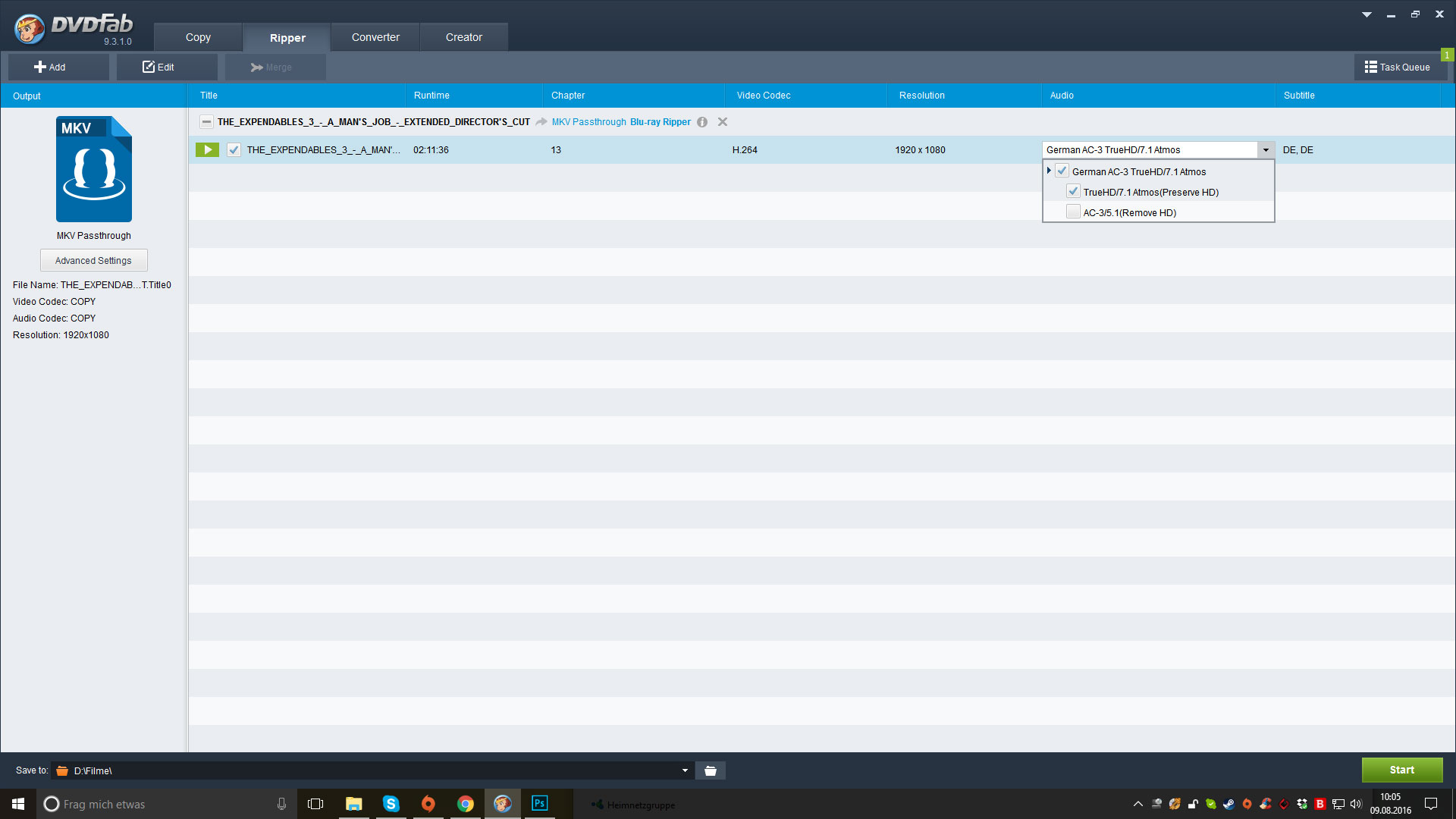
Task: Click the Add source button
Action: pyautogui.click(x=50, y=67)
